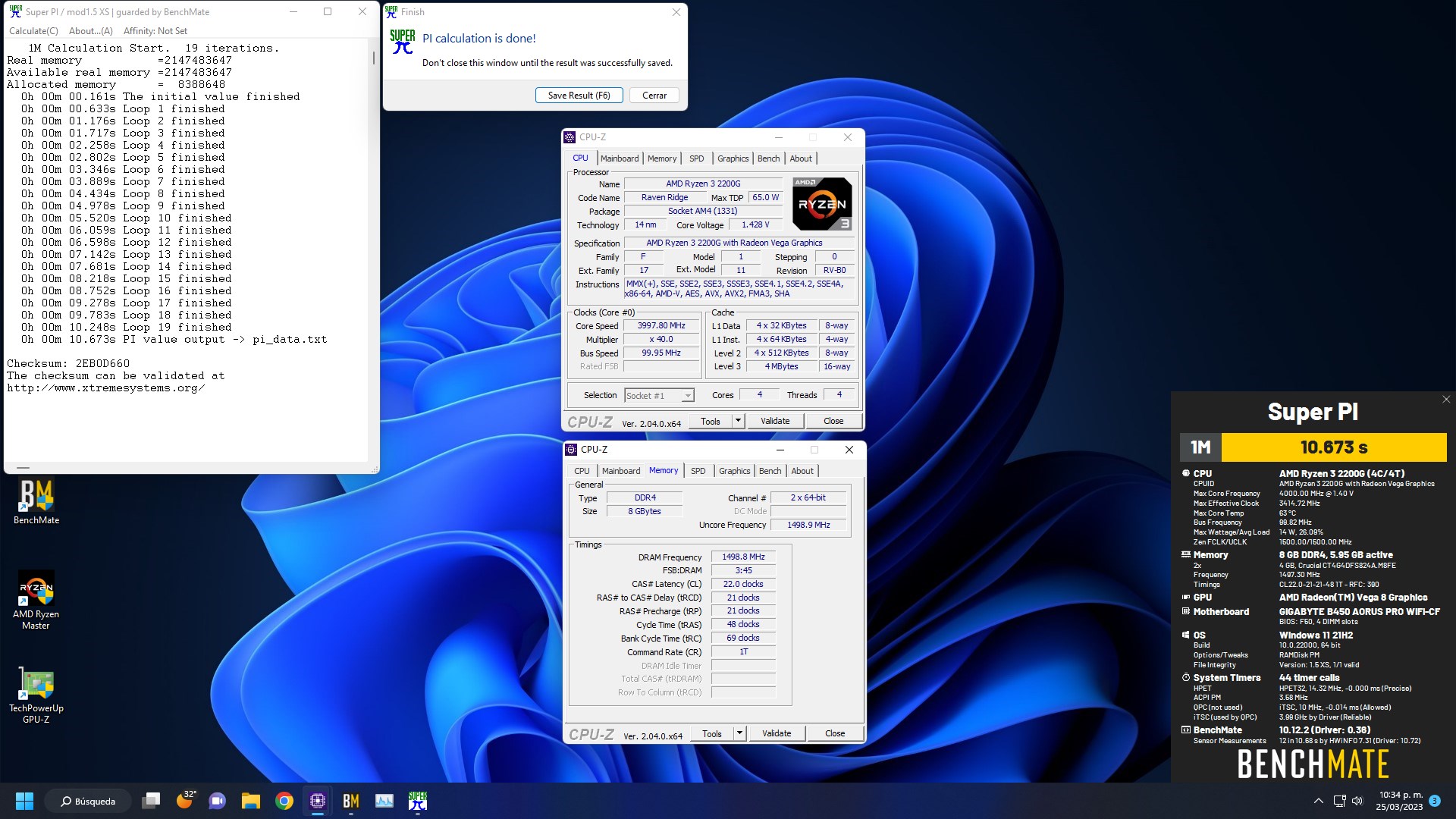This screenshot has width=1456, height=819.
Task: Select Bench tab in upper CPU-Z
Action: [768, 158]
